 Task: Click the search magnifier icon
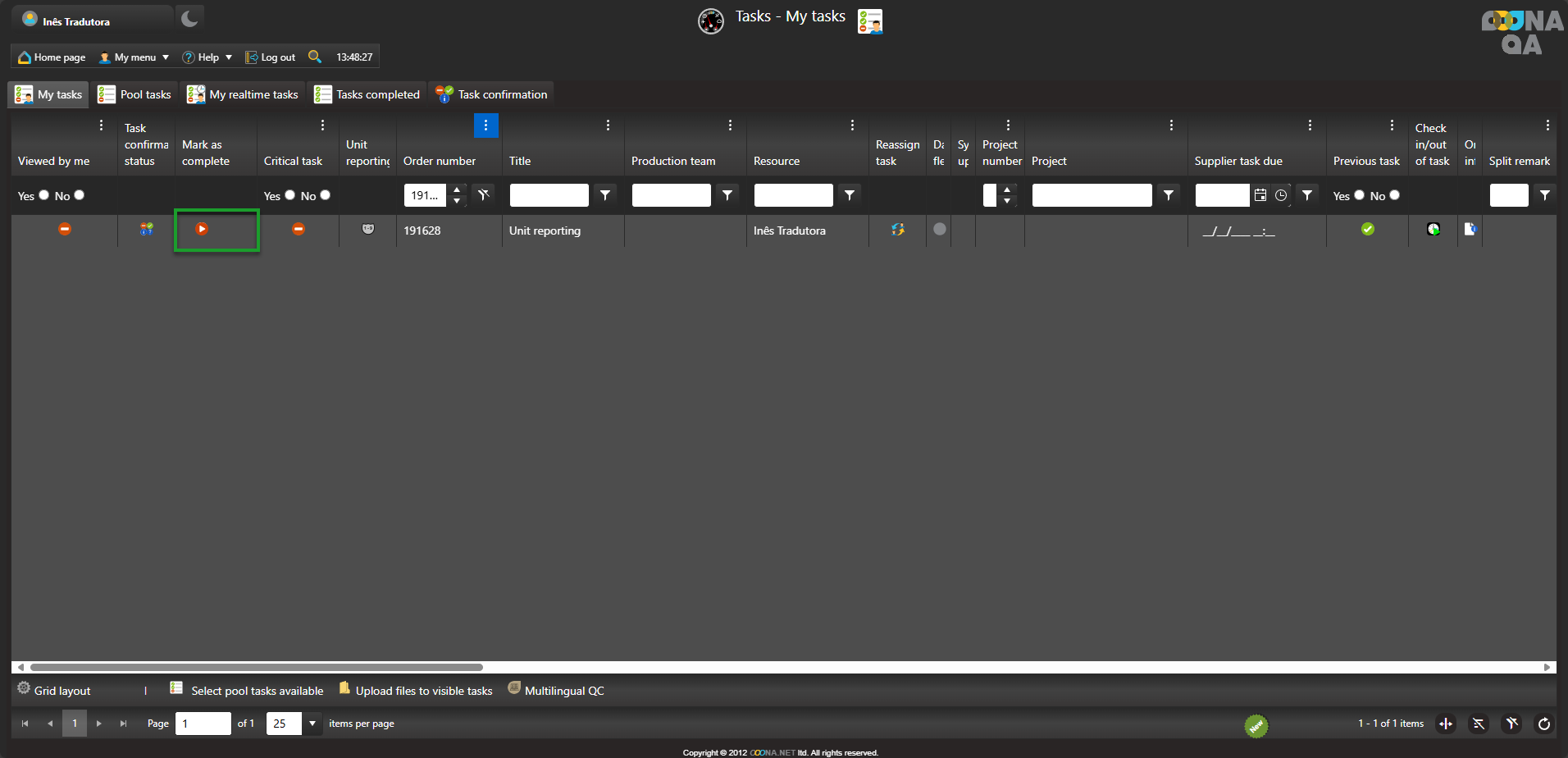click(x=314, y=57)
